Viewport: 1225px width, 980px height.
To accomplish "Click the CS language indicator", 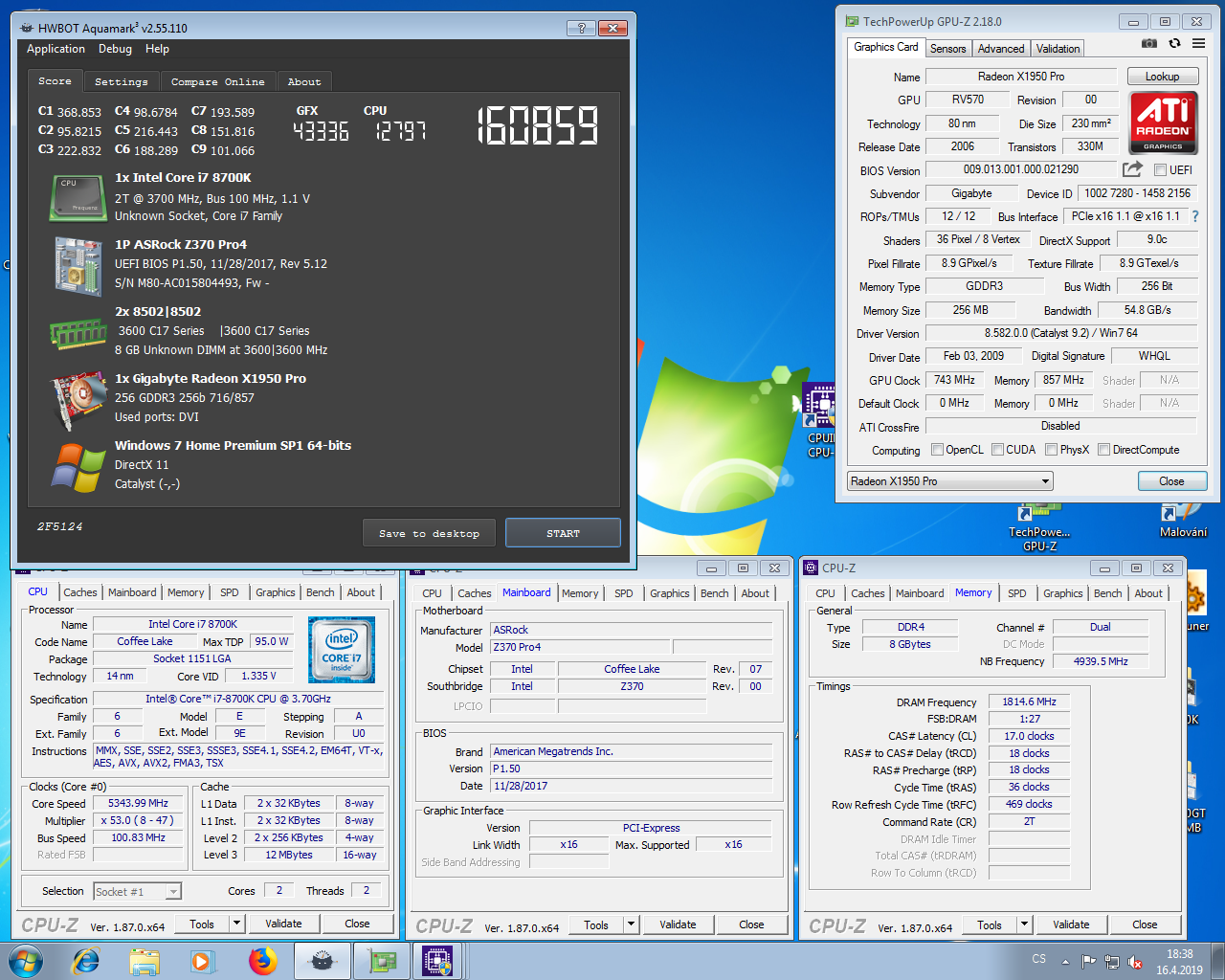I will 1039,959.
